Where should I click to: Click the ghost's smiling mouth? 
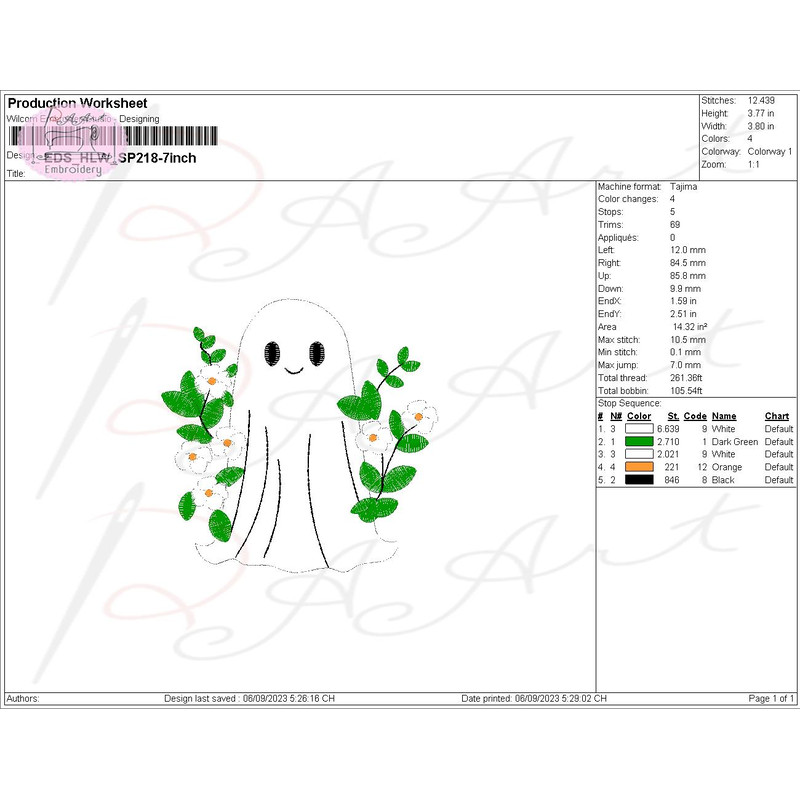click(294, 371)
